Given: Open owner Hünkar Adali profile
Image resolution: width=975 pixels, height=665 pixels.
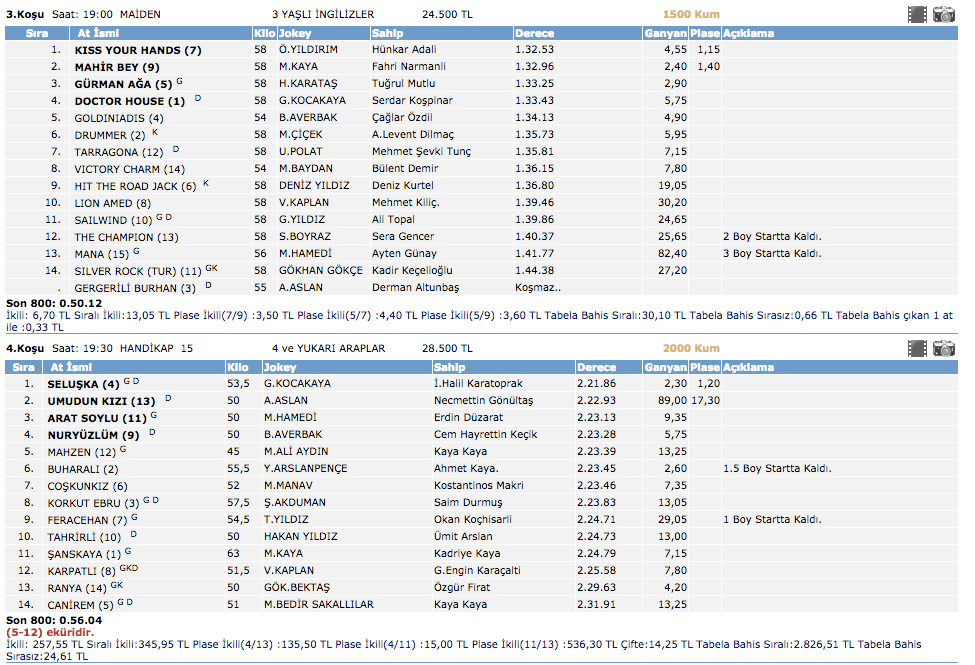Looking at the screenshot, I should point(405,50).
